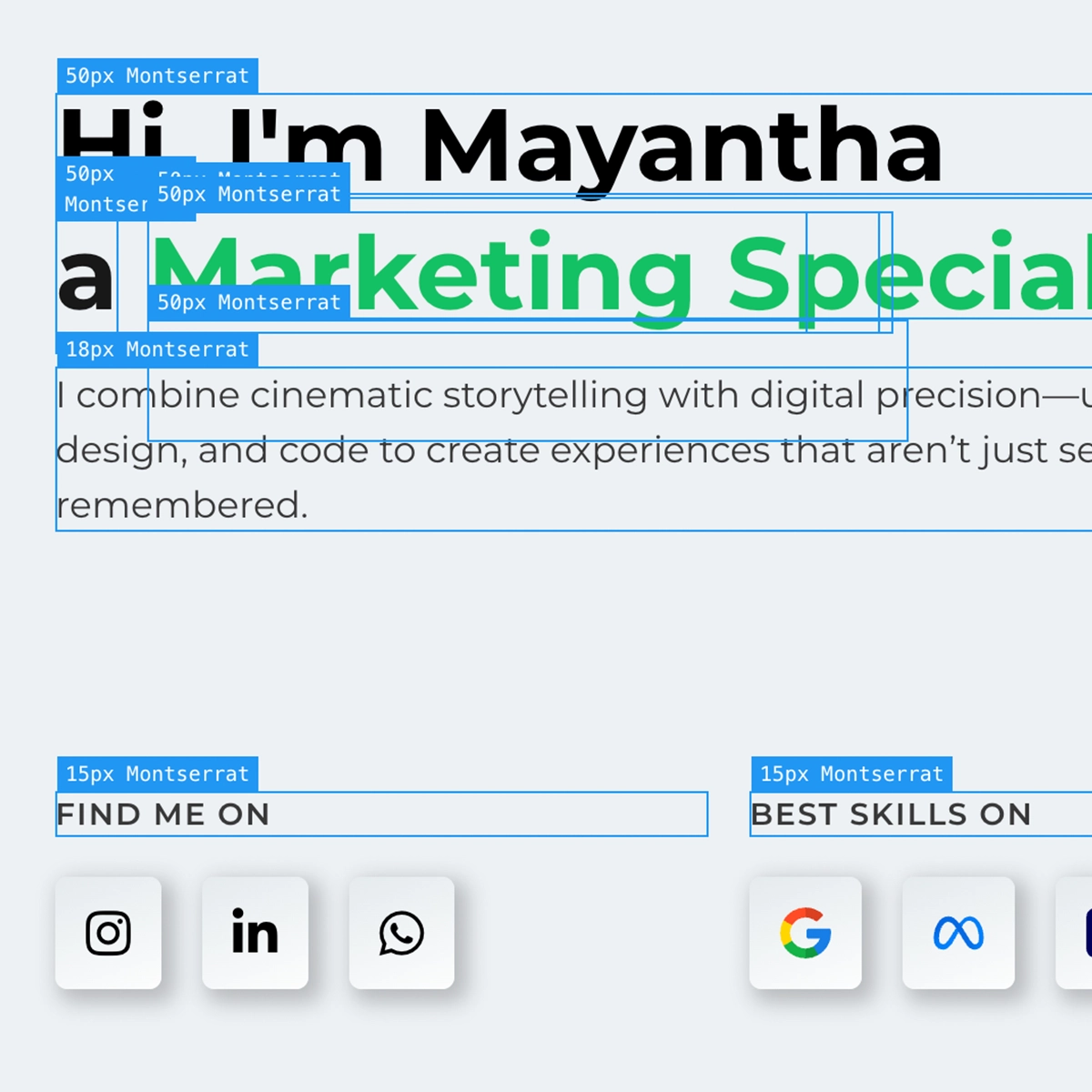
Task: Click the "Hi, I'm Mayantha" heading
Action: (x=500, y=146)
